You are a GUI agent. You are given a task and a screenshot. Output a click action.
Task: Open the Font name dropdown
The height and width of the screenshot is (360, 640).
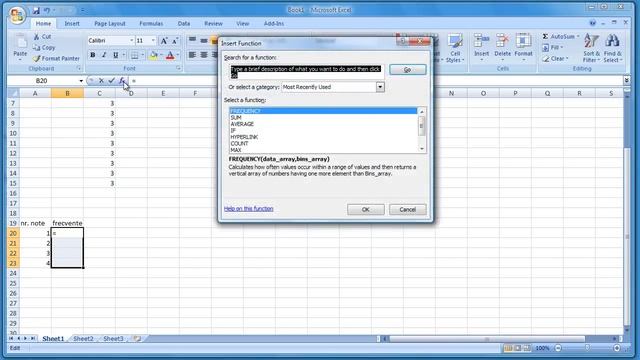coord(131,41)
